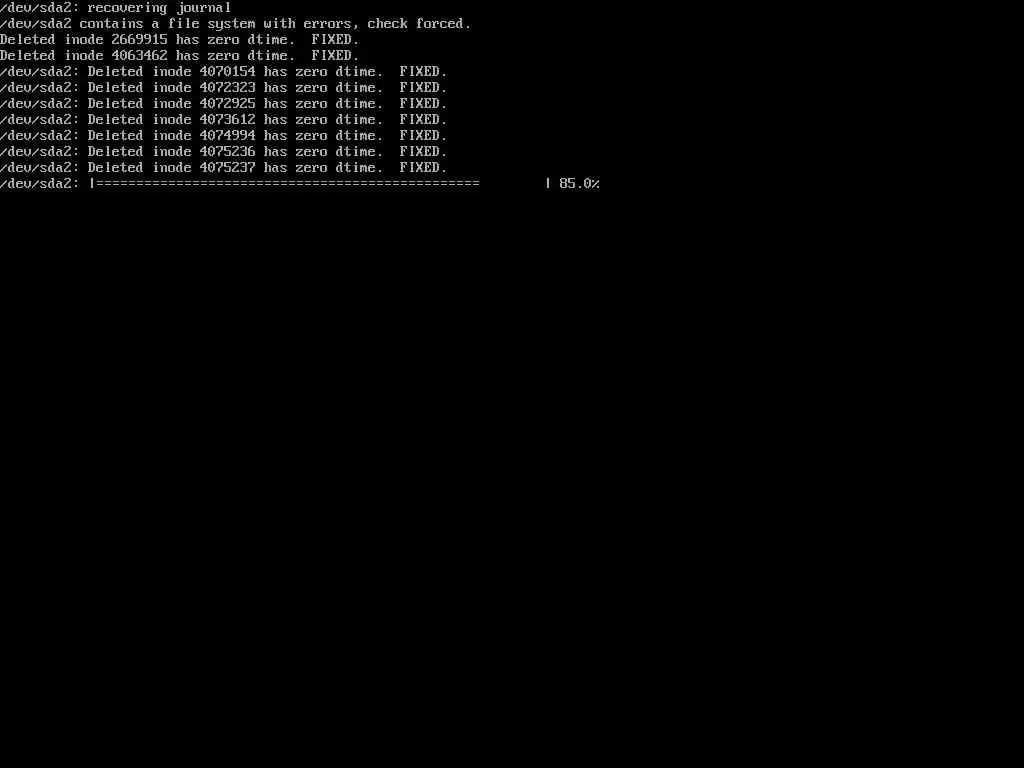Click inode number 4072925
Screen dimensions: 1024x768
[228, 104]
